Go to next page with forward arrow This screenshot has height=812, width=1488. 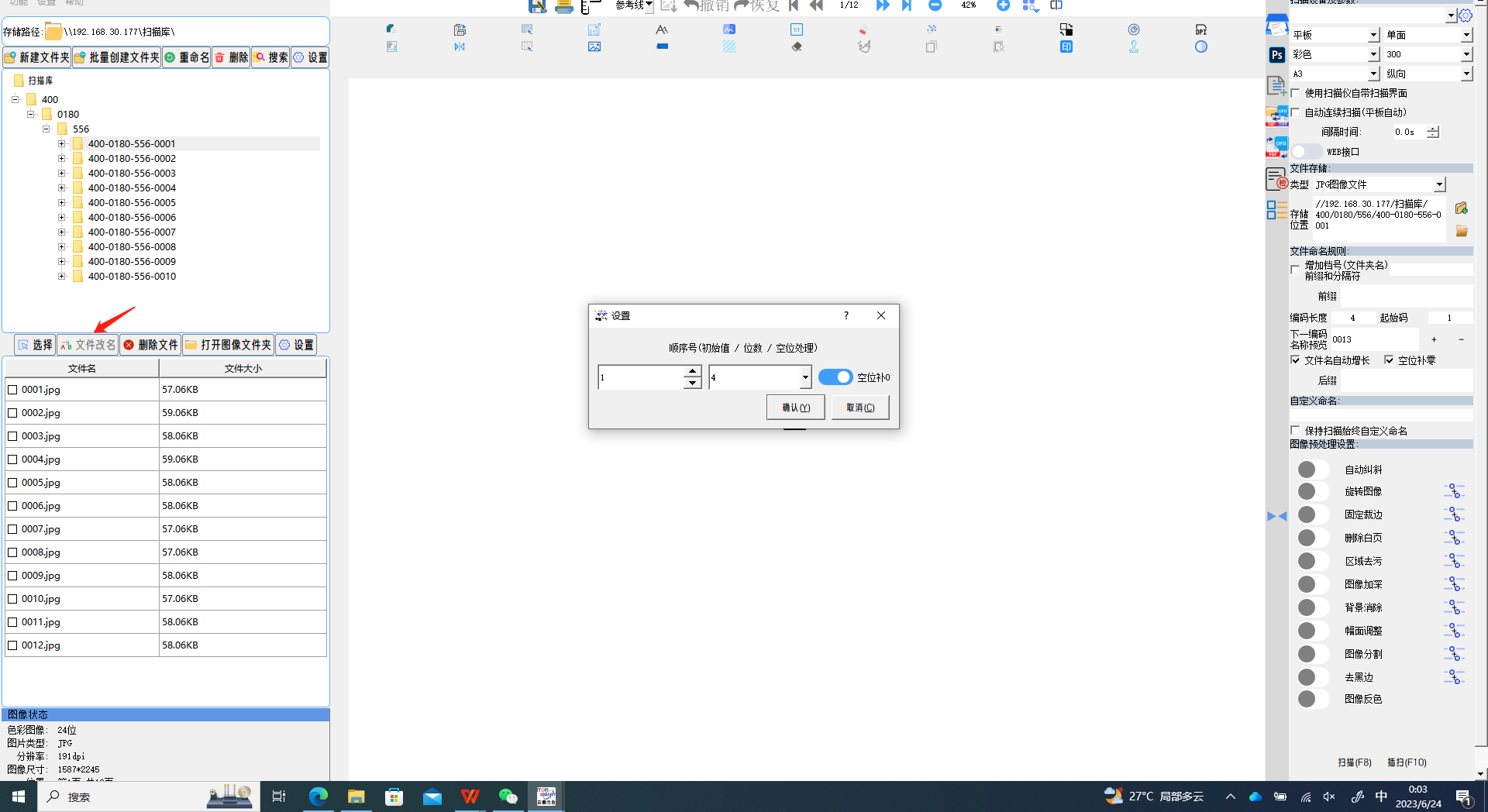click(x=882, y=5)
